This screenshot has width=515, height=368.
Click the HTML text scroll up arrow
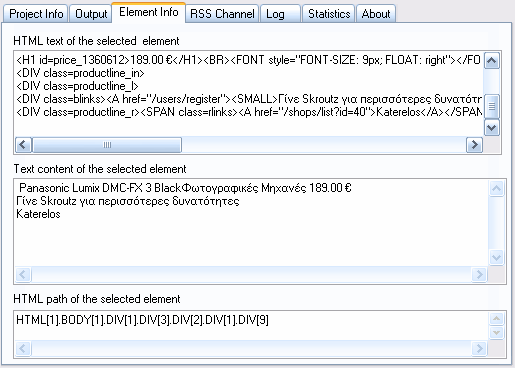492,61
